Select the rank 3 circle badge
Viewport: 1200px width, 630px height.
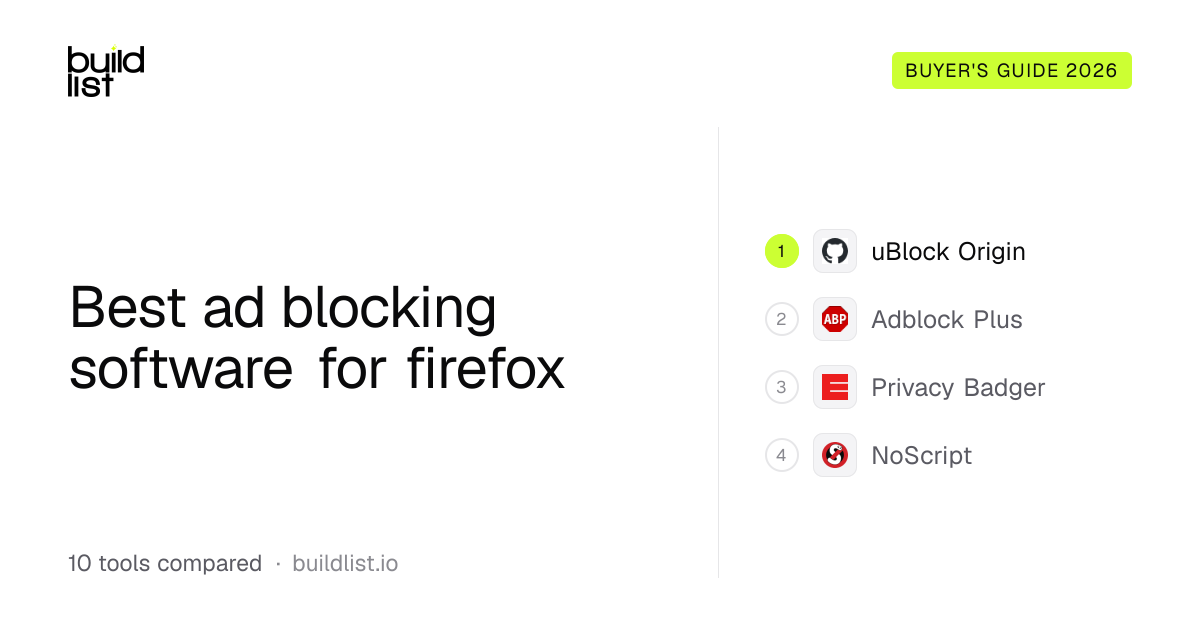(782, 387)
